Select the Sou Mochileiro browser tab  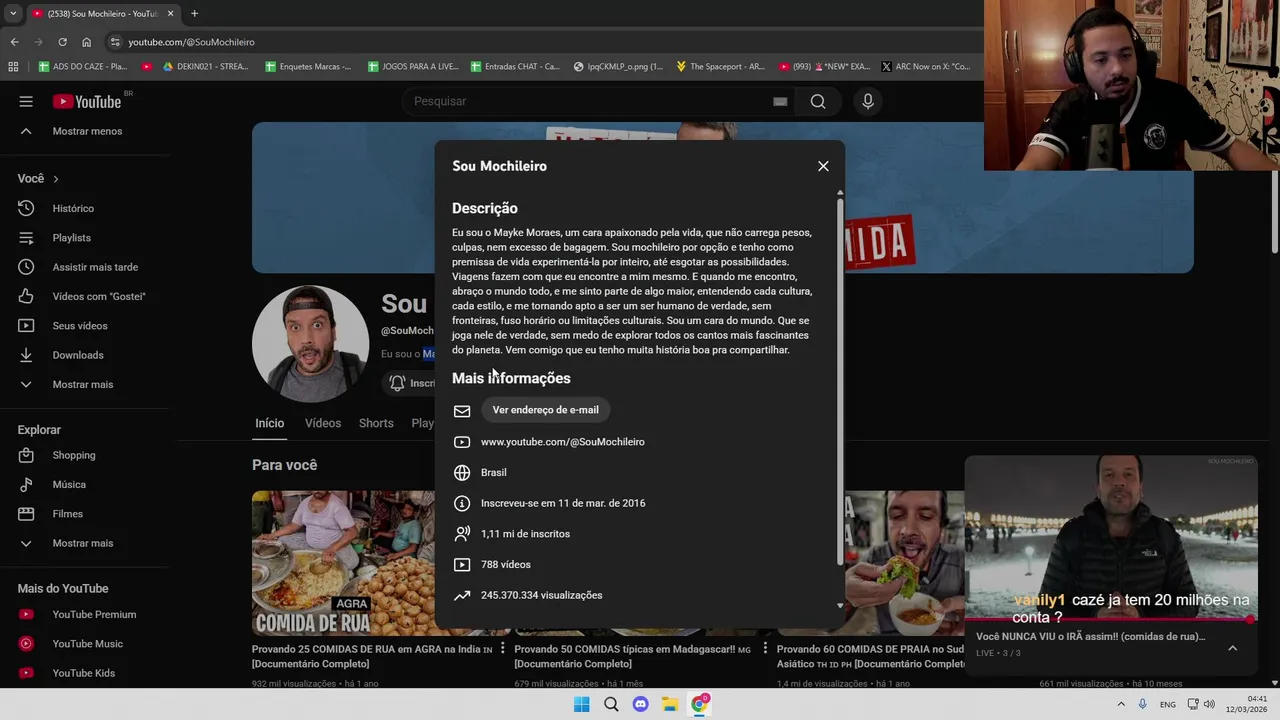coord(101,14)
